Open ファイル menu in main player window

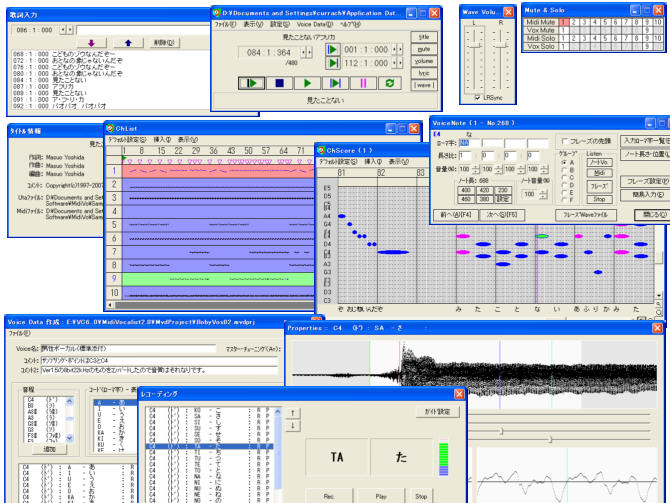coord(225,25)
